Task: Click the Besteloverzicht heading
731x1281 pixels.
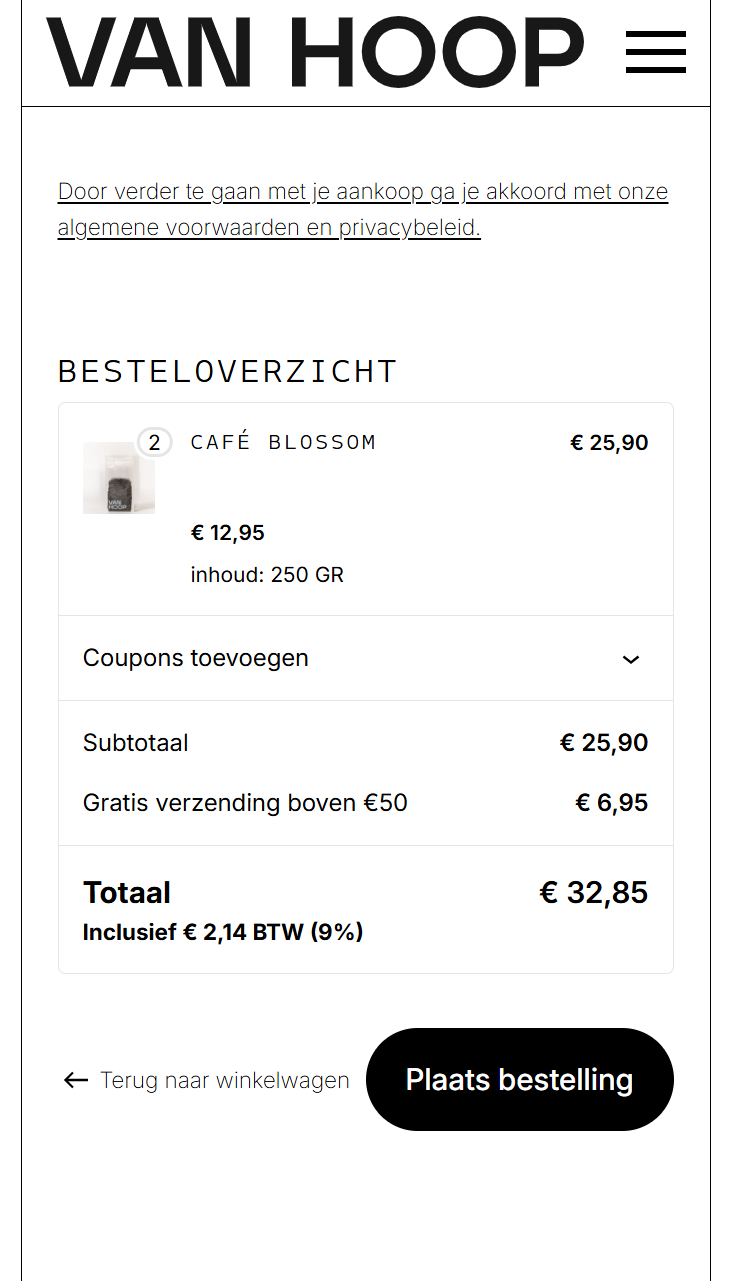Action: [228, 371]
